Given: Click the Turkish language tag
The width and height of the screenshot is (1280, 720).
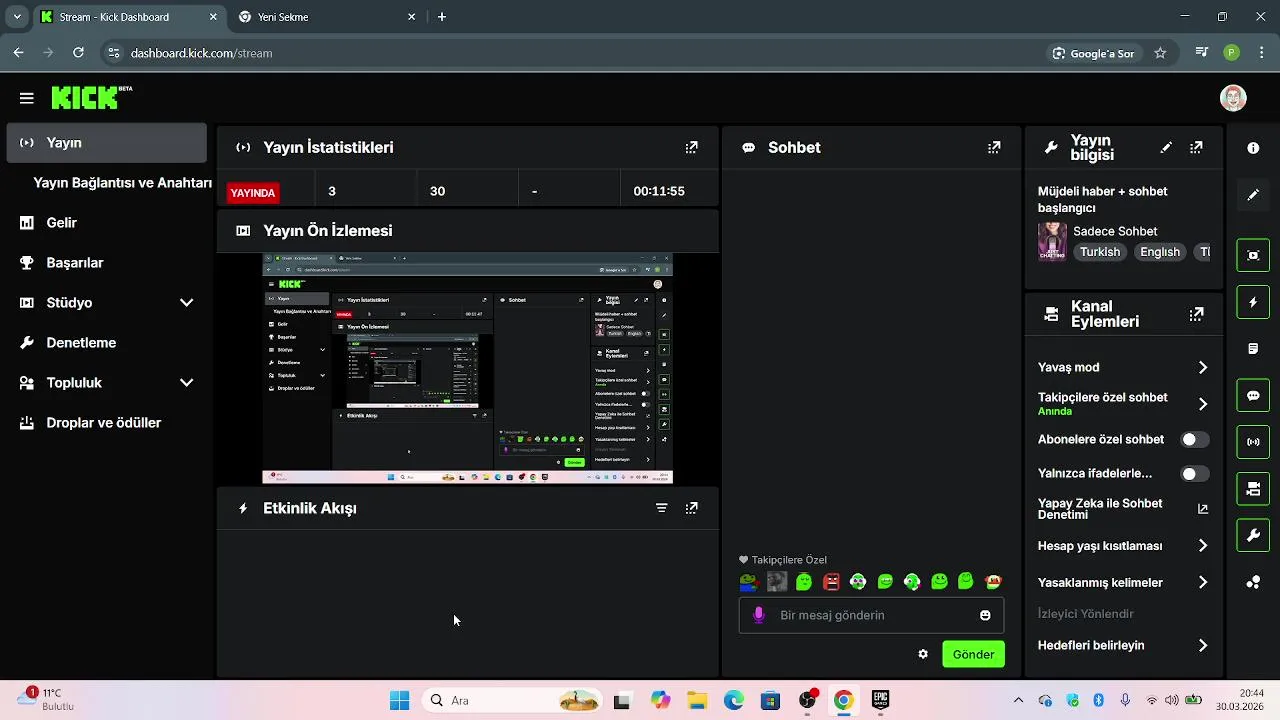Looking at the screenshot, I should [x=1099, y=252].
